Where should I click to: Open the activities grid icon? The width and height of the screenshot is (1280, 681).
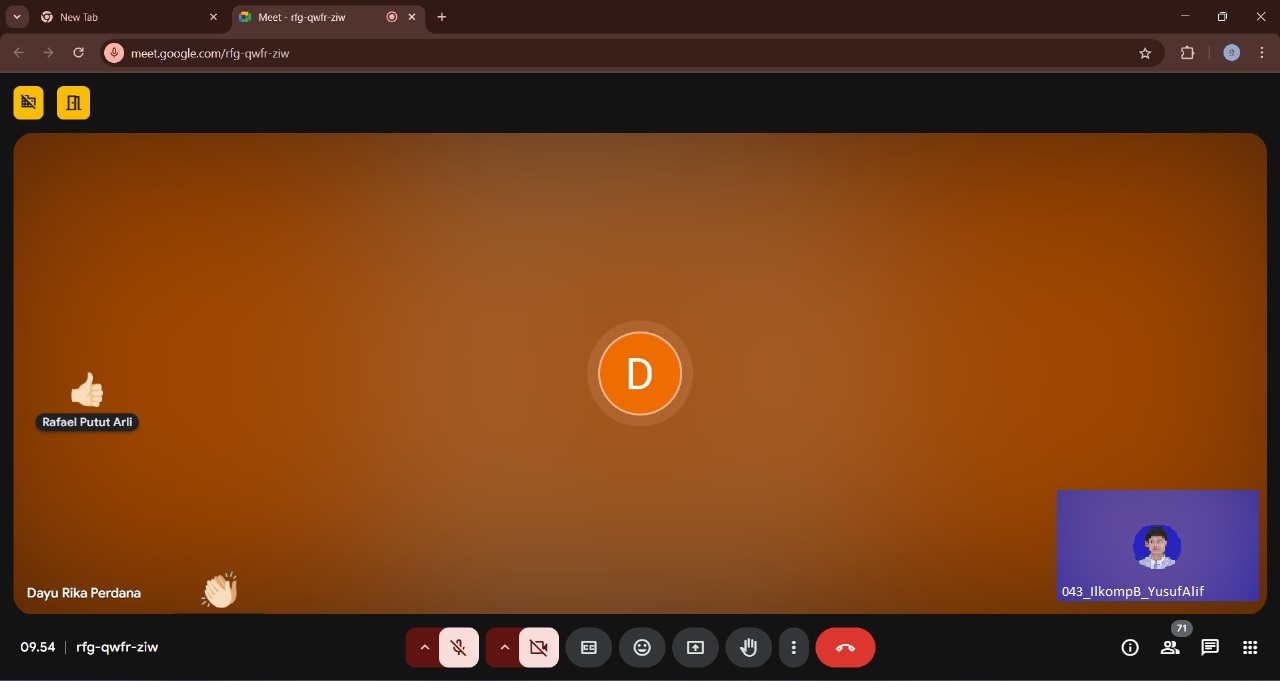click(x=1250, y=647)
